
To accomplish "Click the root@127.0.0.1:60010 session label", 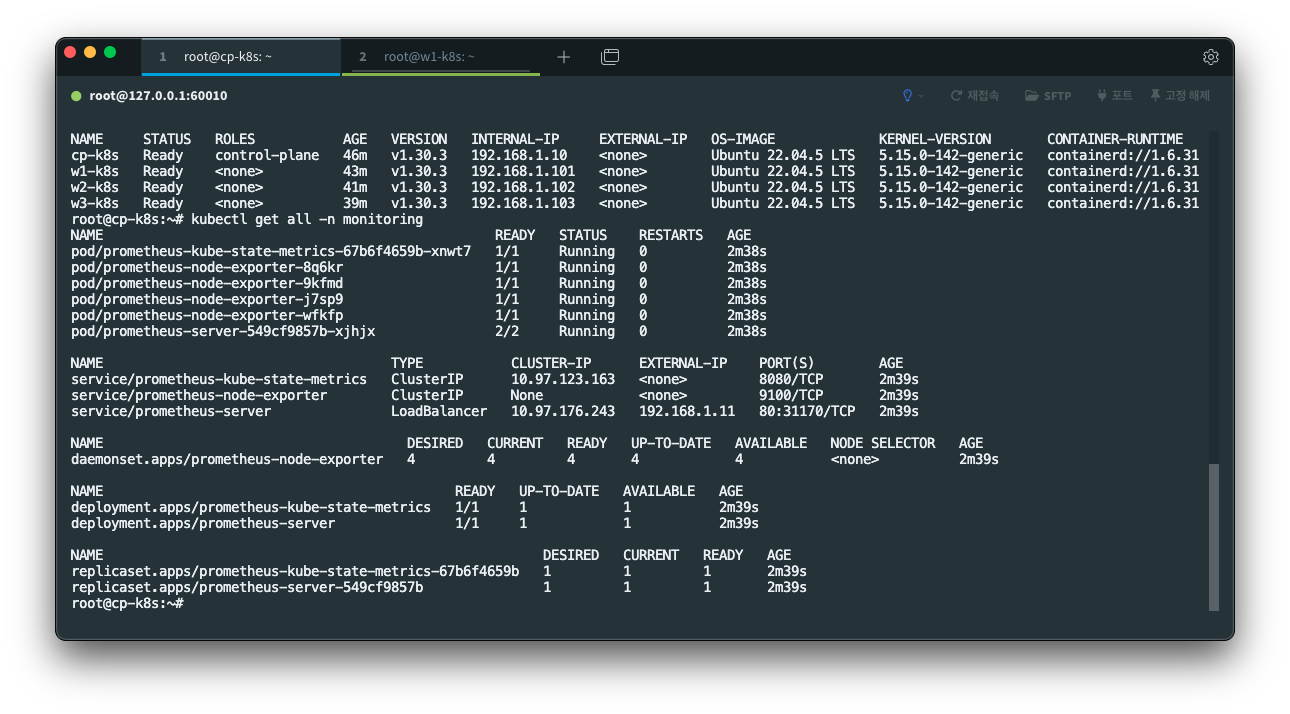I will coord(158,96).
